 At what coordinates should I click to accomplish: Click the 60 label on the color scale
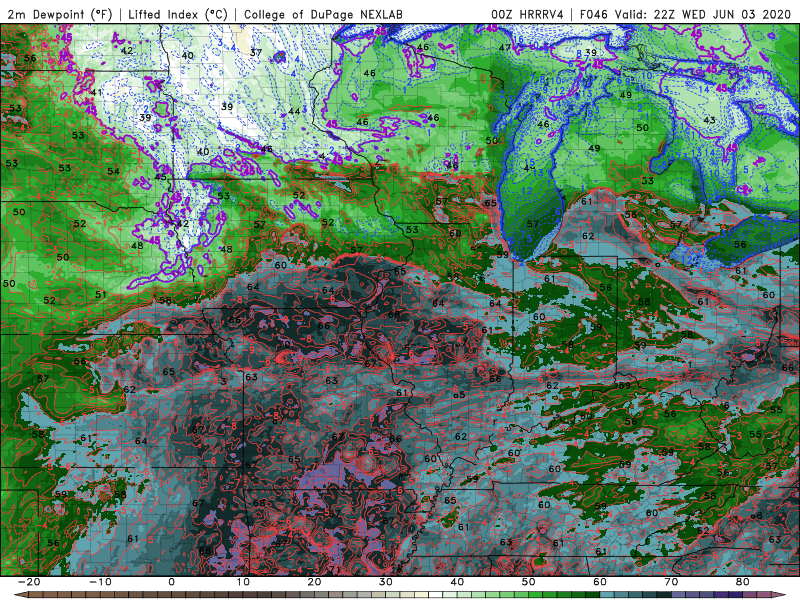click(x=600, y=582)
